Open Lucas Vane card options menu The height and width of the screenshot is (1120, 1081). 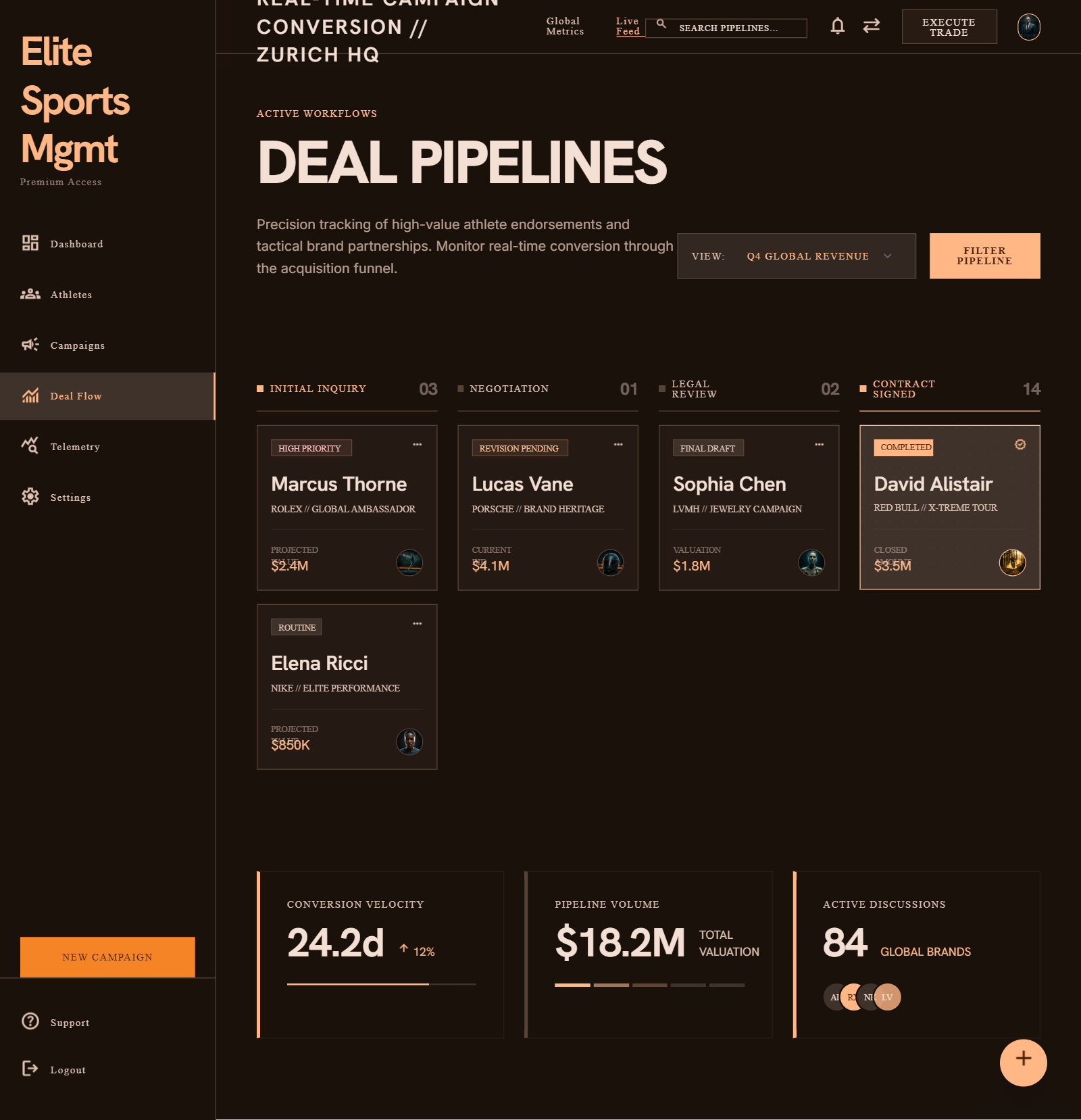pyautogui.click(x=618, y=445)
